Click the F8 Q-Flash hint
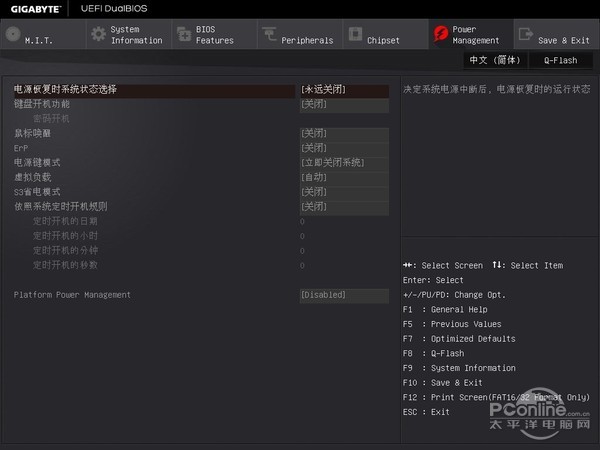Image resolution: width=600 pixels, height=450 pixels. pos(434,354)
